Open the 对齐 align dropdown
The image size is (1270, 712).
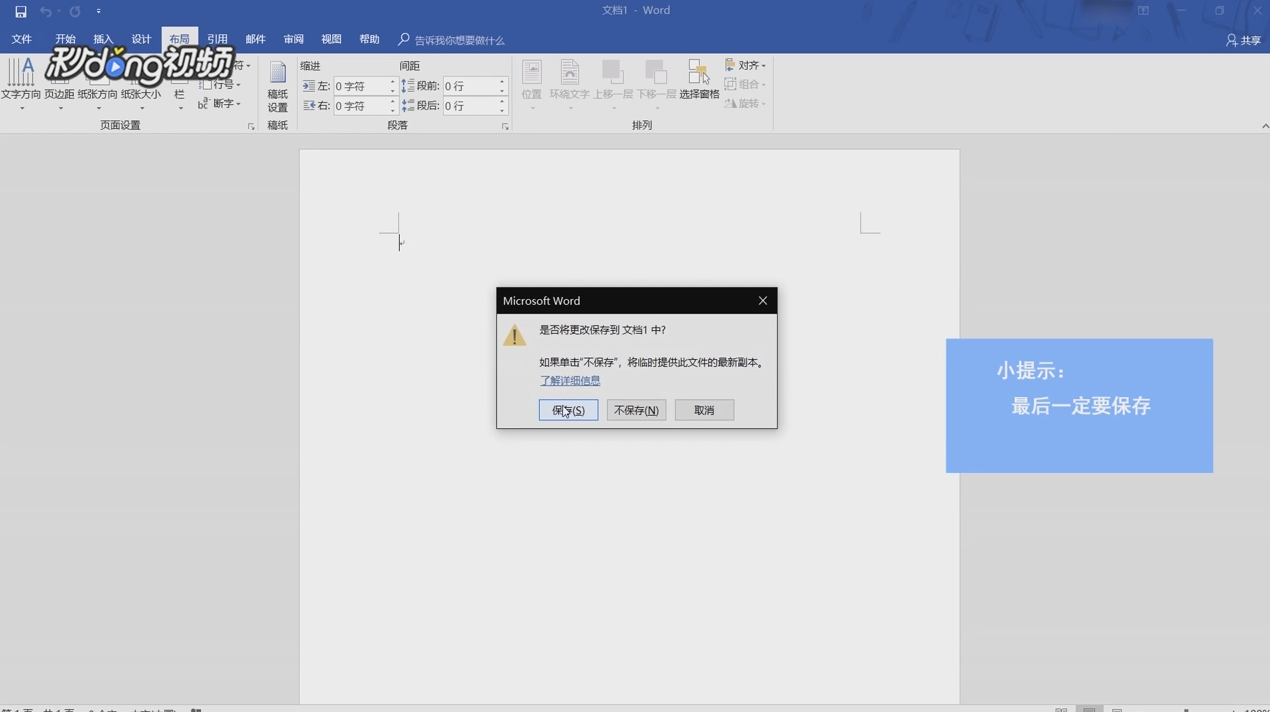pyautogui.click(x=746, y=65)
